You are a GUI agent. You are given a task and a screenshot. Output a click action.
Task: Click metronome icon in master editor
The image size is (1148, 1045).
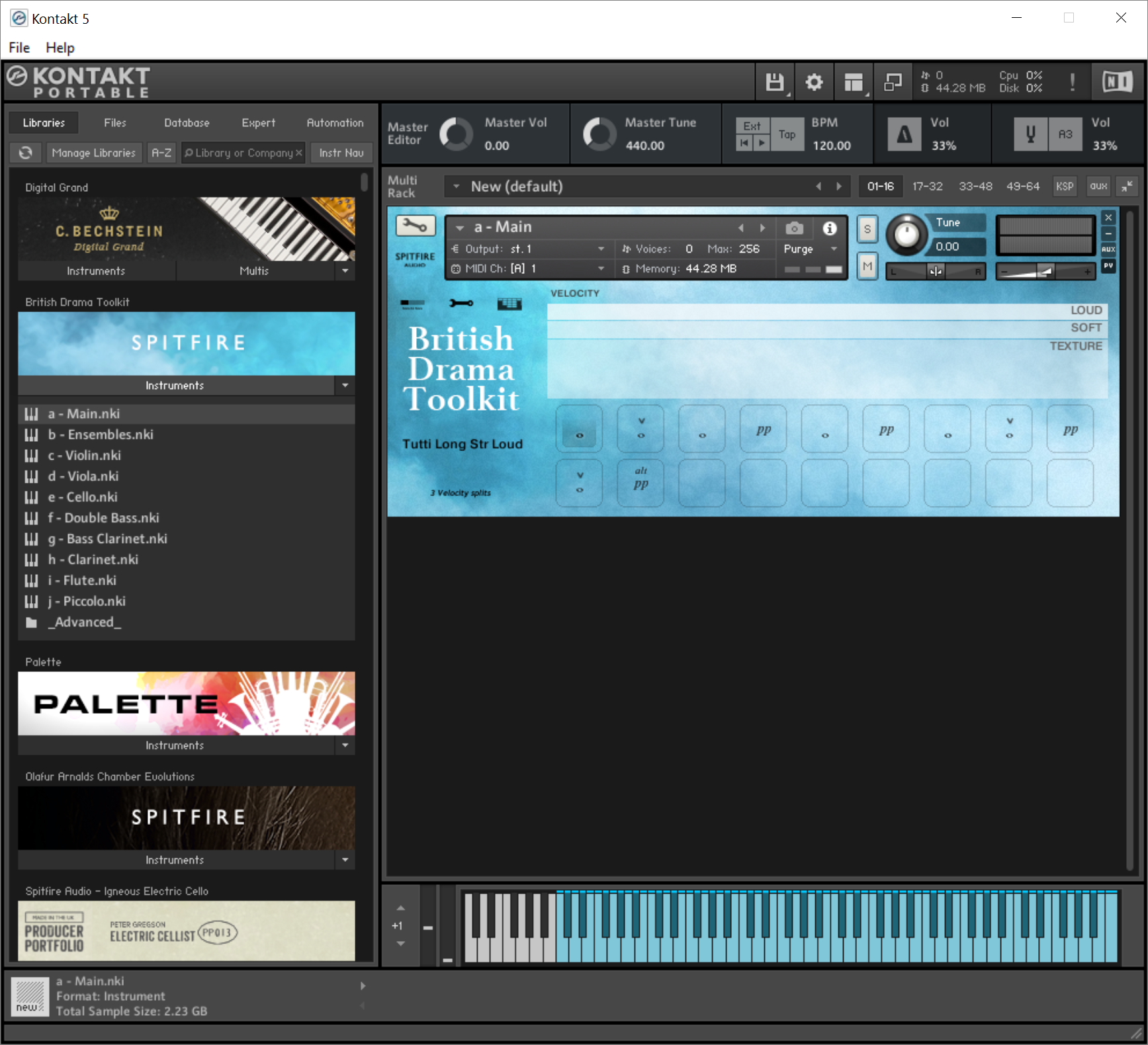pyautogui.click(x=904, y=134)
